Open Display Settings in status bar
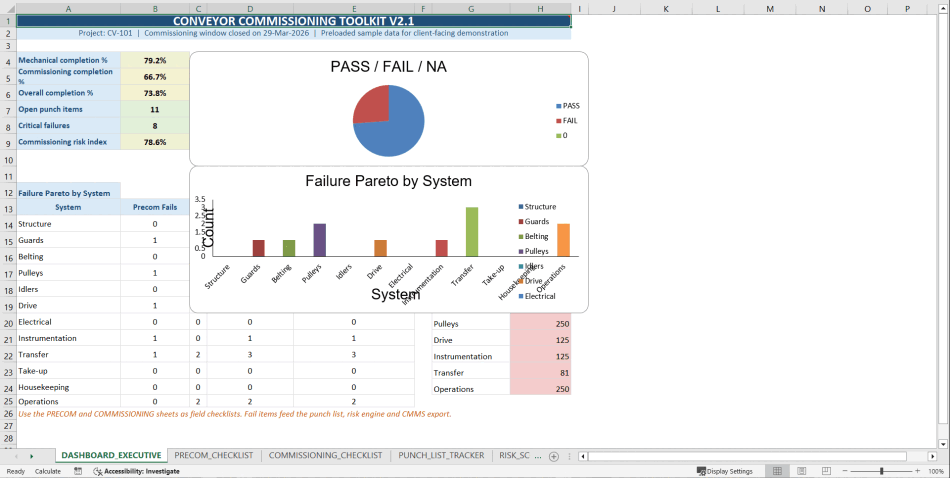Viewport: 950px width, 478px height. [x=725, y=471]
